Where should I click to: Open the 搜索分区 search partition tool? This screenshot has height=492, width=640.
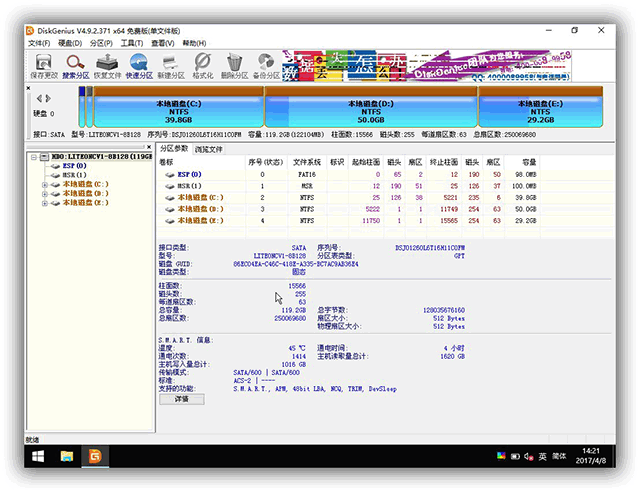[76, 66]
